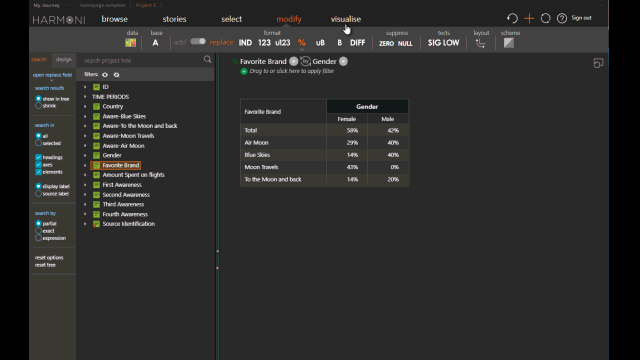Image resolution: width=640 pixels, height=360 pixels.
Task: Toggle headings checkbox
Action: click(x=38, y=157)
